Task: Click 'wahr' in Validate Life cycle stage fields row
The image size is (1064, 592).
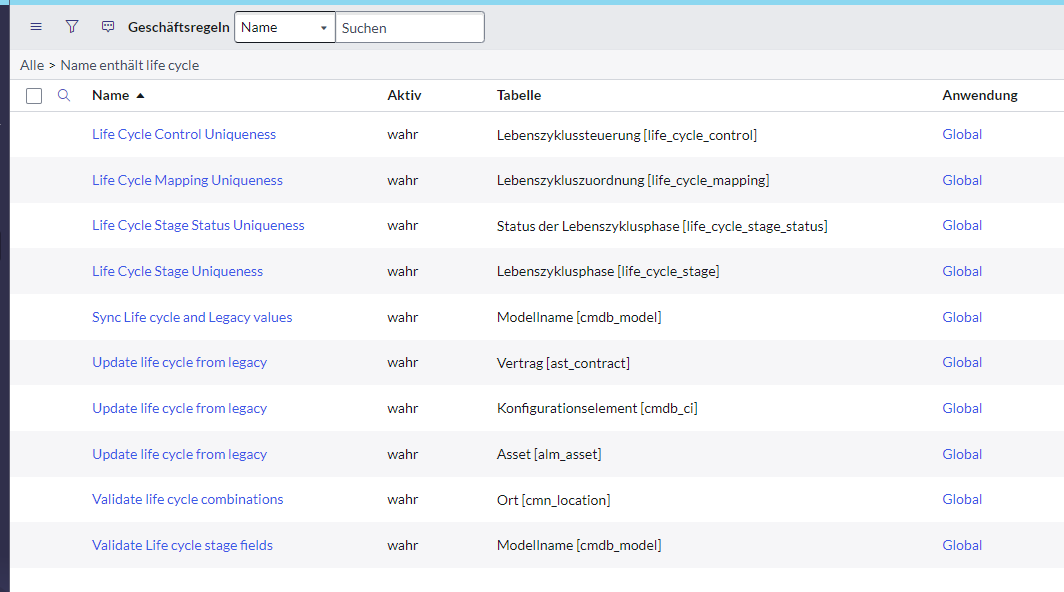Action: tap(403, 546)
